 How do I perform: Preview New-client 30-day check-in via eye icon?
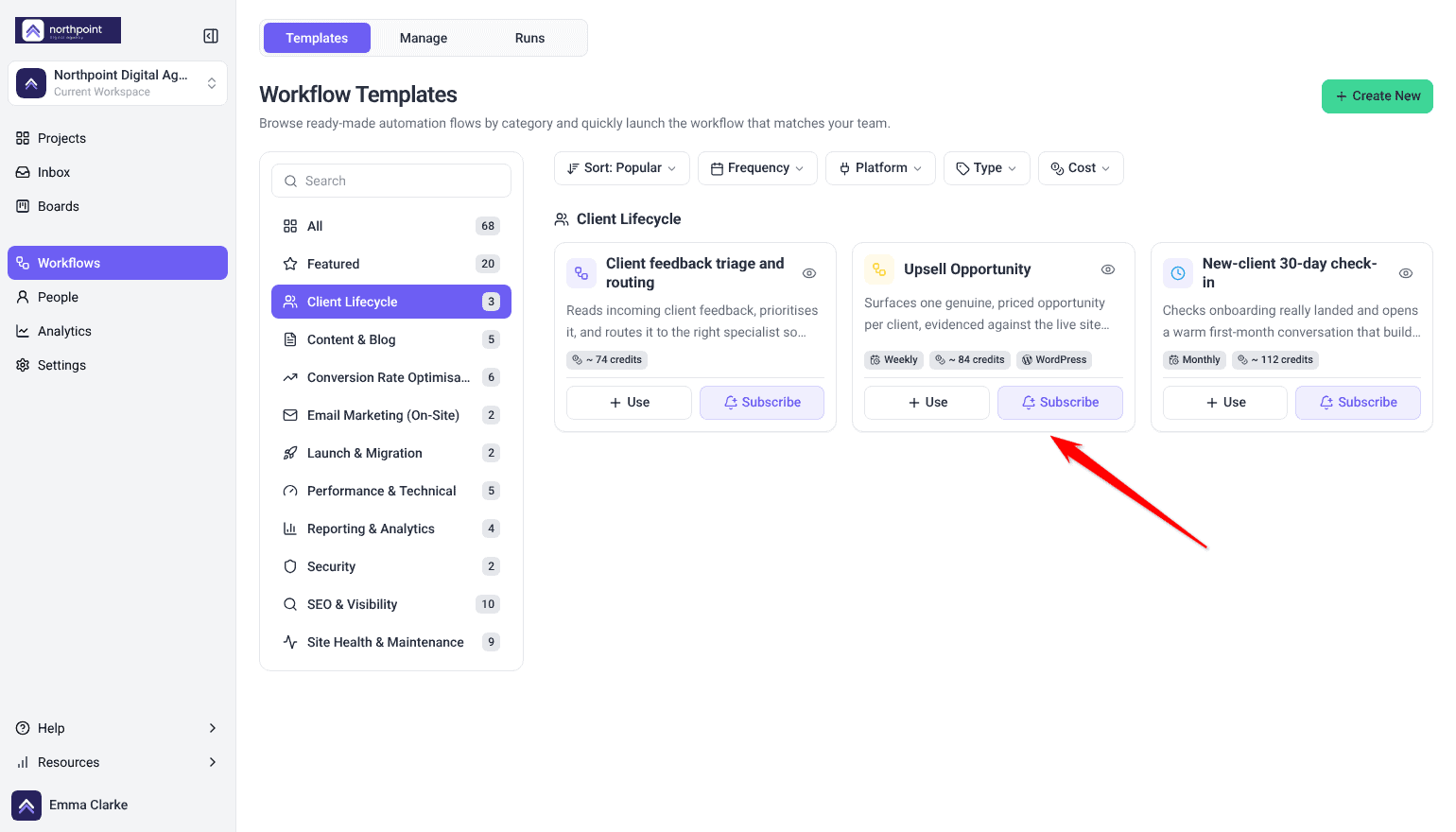coord(1406,273)
